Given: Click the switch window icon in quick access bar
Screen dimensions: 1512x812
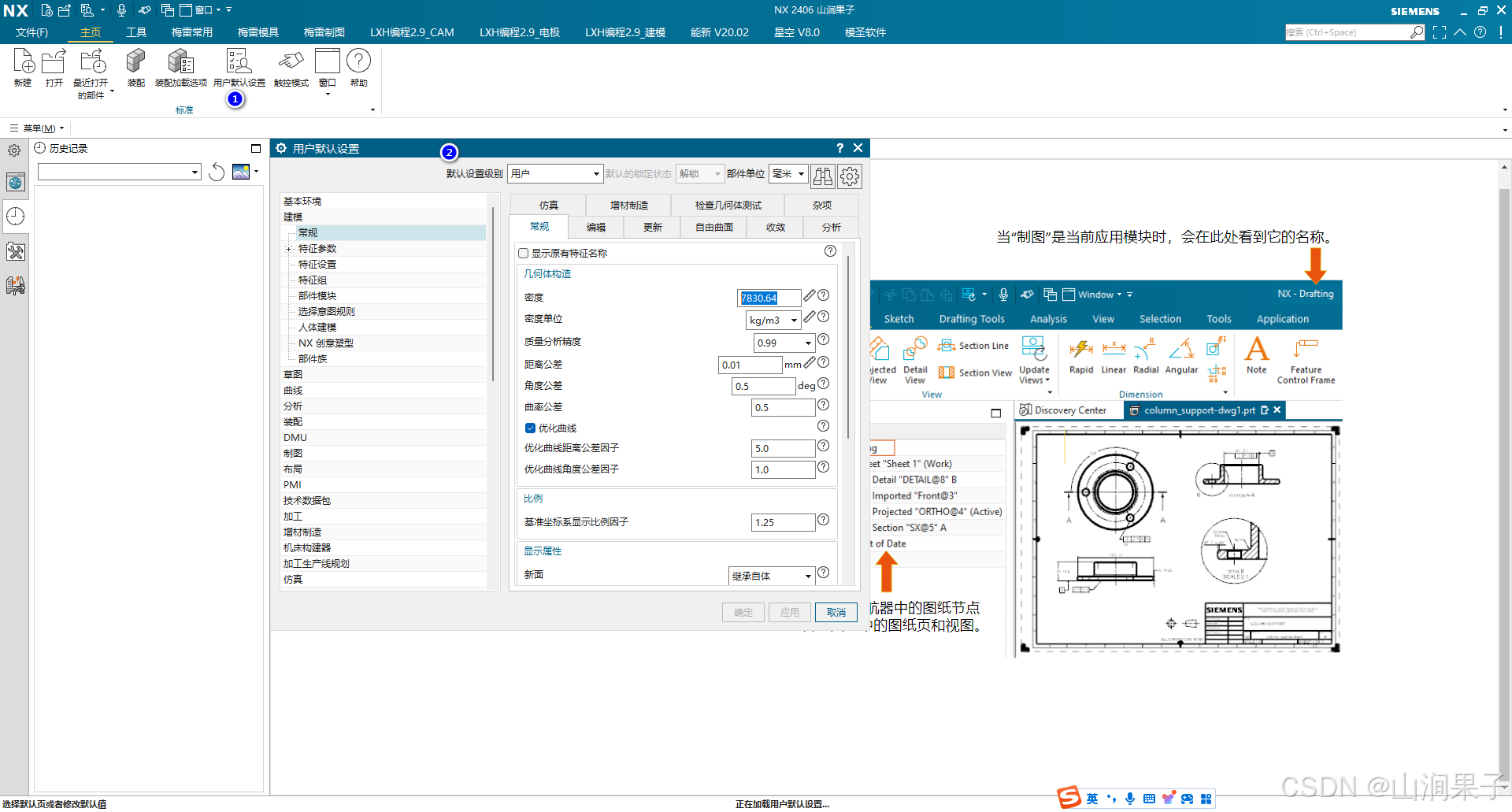Looking at the screenshot, I should pos(167,10).
